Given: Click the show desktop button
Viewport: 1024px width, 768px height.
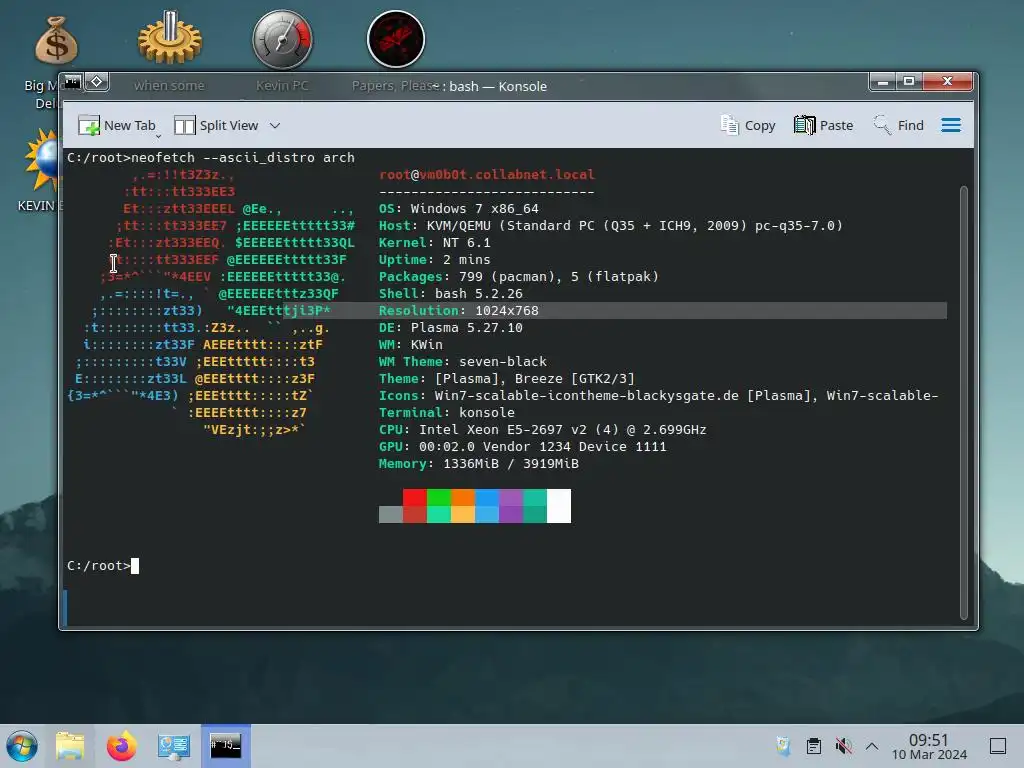Looking at the screenshot, I should click(998, 746).
